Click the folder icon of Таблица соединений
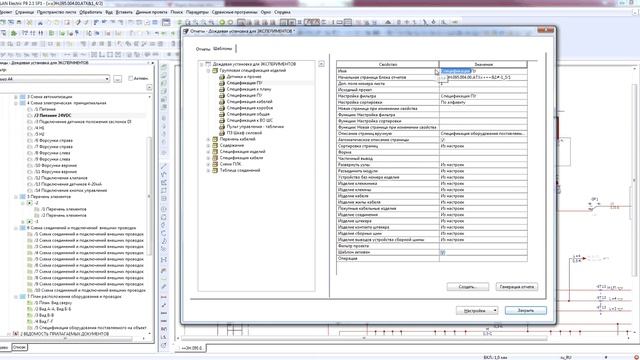The height and width of the screenshot is (360, 640). click(x=215, y=170)
